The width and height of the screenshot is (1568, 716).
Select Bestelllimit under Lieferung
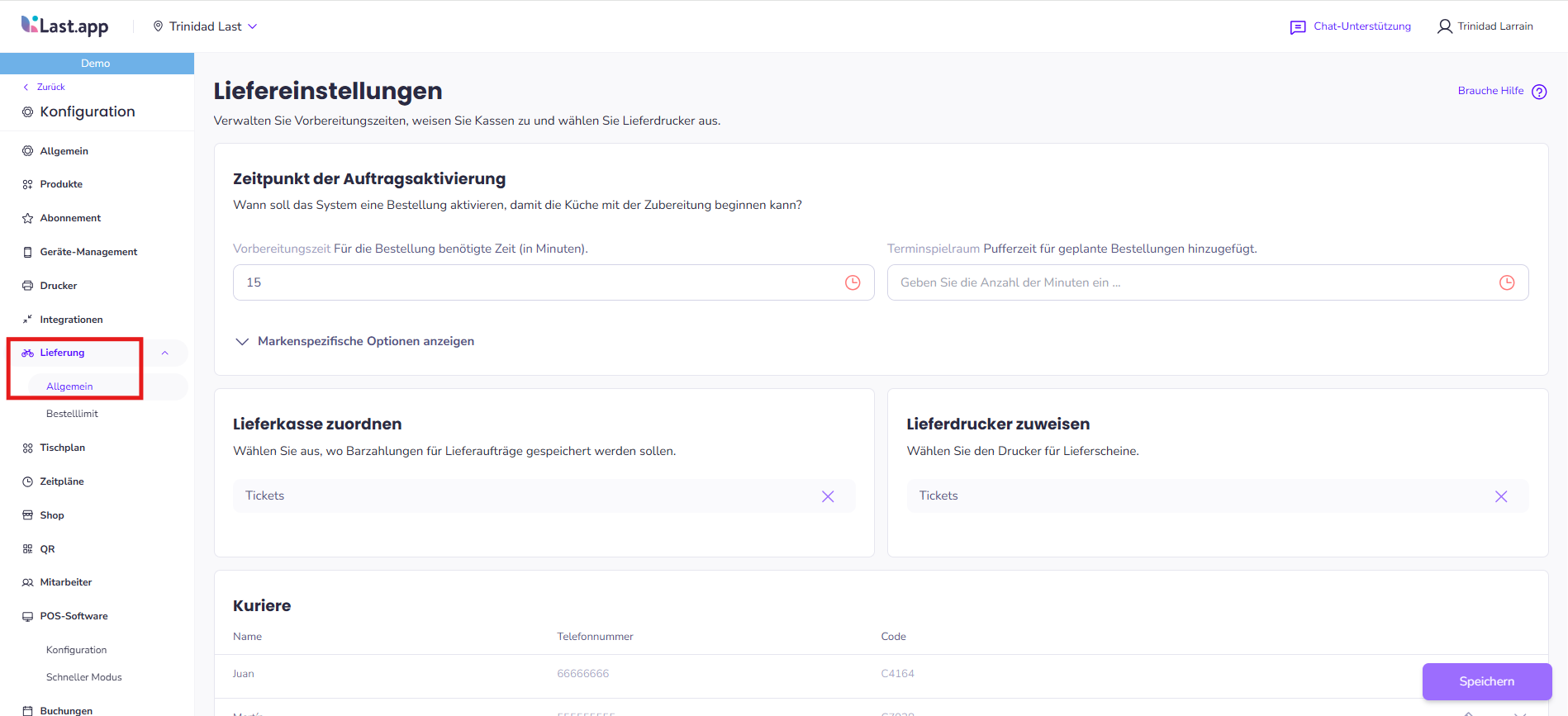pyautogui.click(x=72, y=414)
